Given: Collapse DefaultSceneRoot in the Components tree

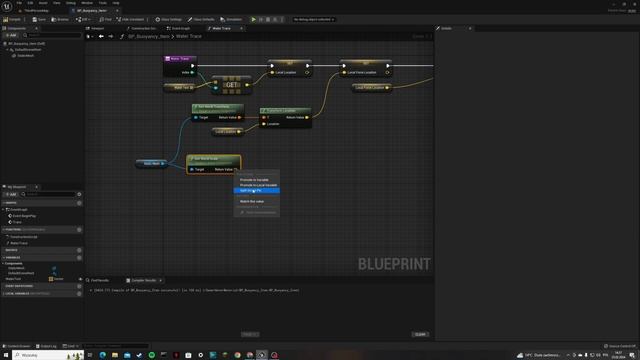Looking at the screenshot, I should [x=7, y=49].
